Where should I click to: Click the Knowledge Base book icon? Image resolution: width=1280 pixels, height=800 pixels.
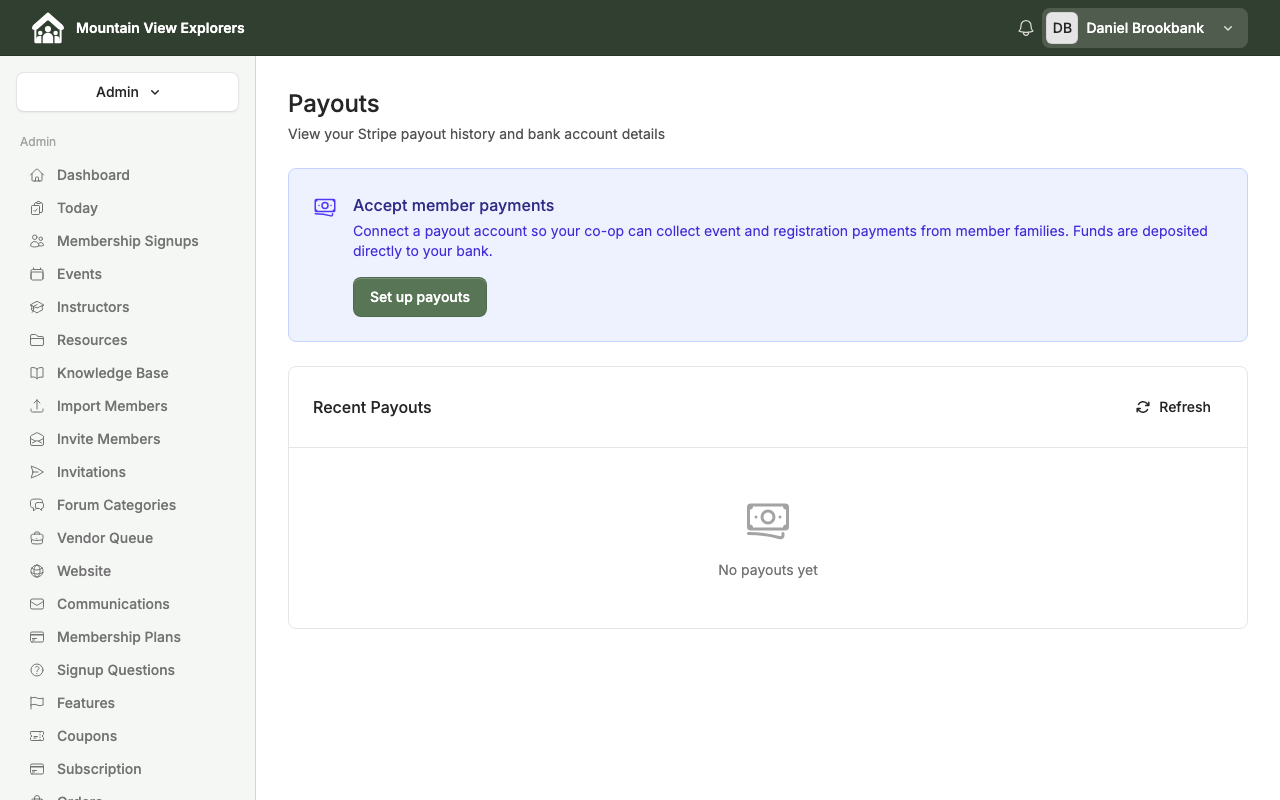pos(37,373)
